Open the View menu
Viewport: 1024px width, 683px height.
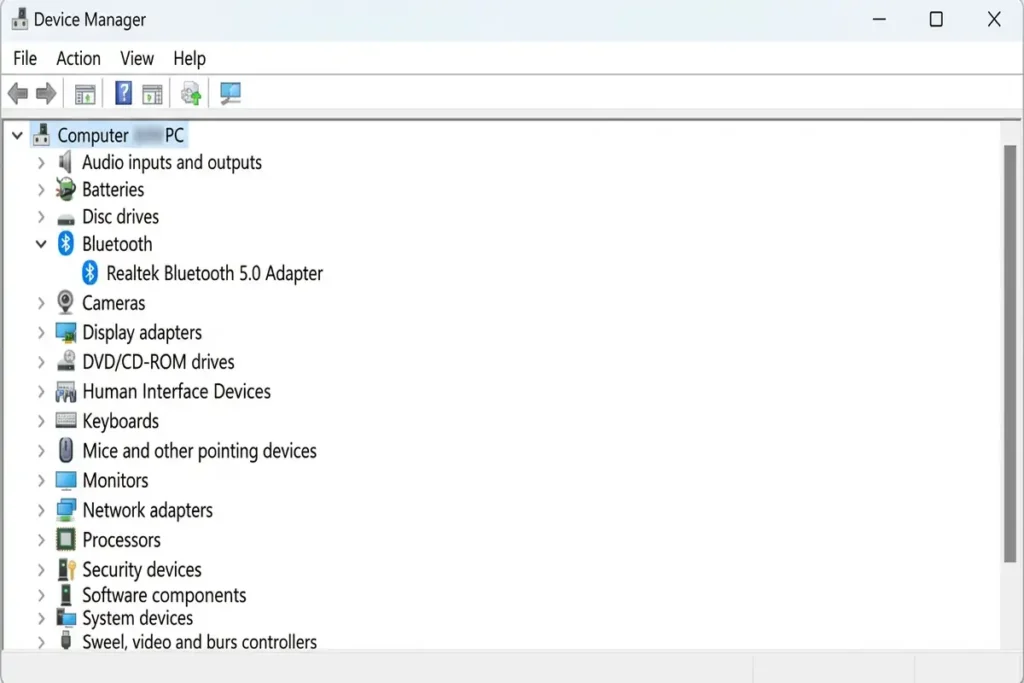(137, 58)
